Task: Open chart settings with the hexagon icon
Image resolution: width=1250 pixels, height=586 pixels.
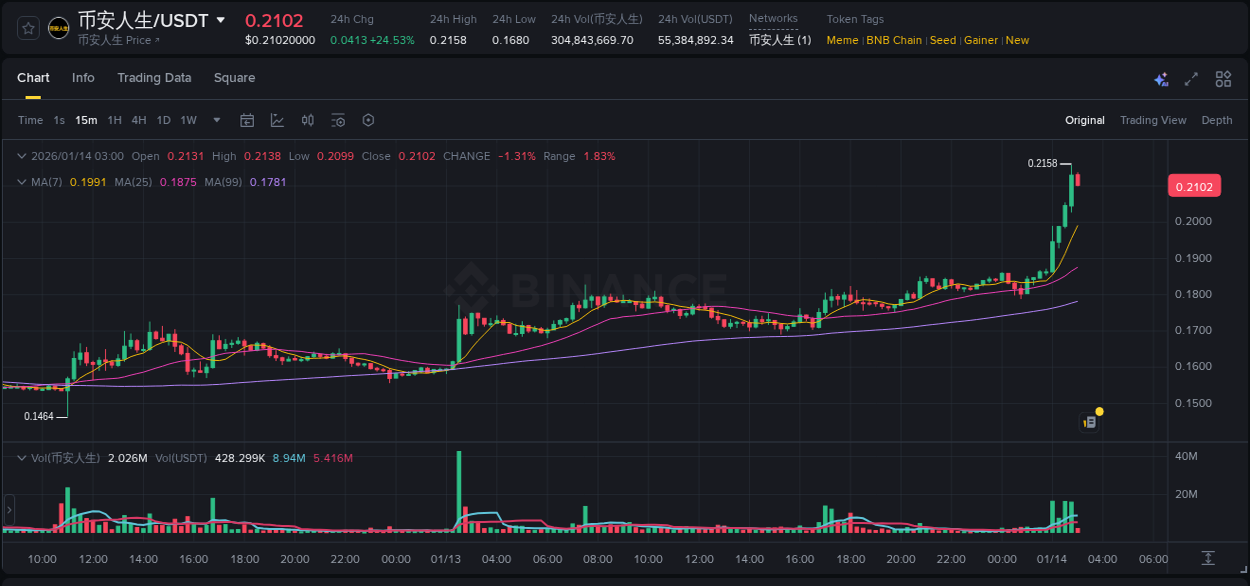Action: click(368, 119)
